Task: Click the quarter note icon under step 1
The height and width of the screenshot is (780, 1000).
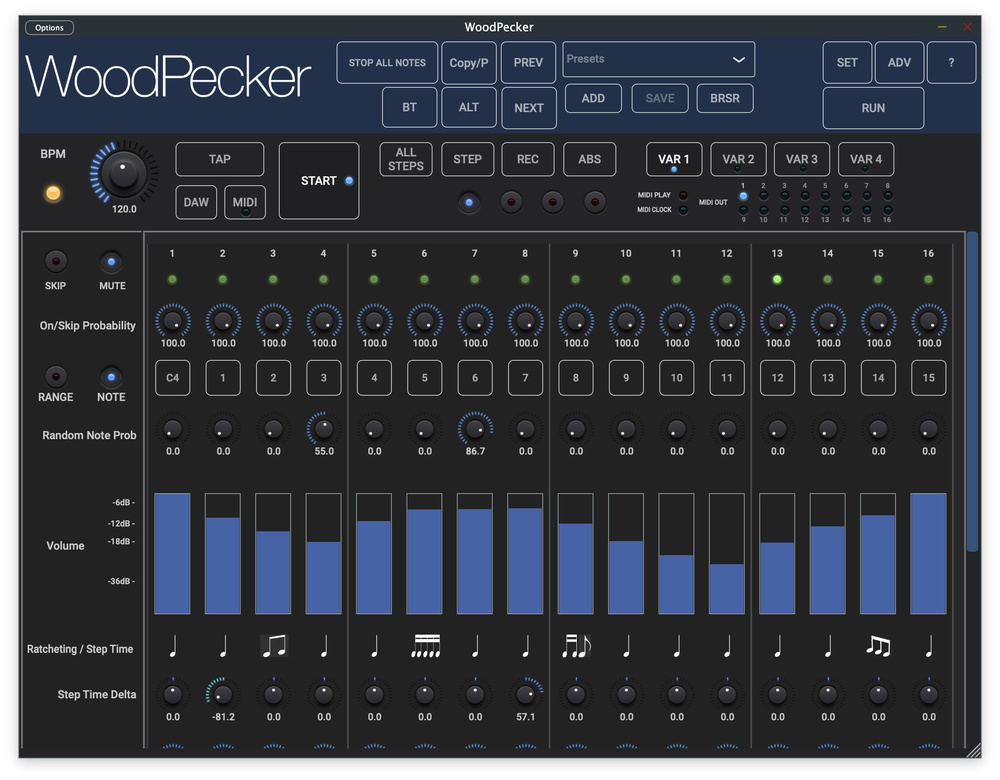Action: click(x=172, y=648)
